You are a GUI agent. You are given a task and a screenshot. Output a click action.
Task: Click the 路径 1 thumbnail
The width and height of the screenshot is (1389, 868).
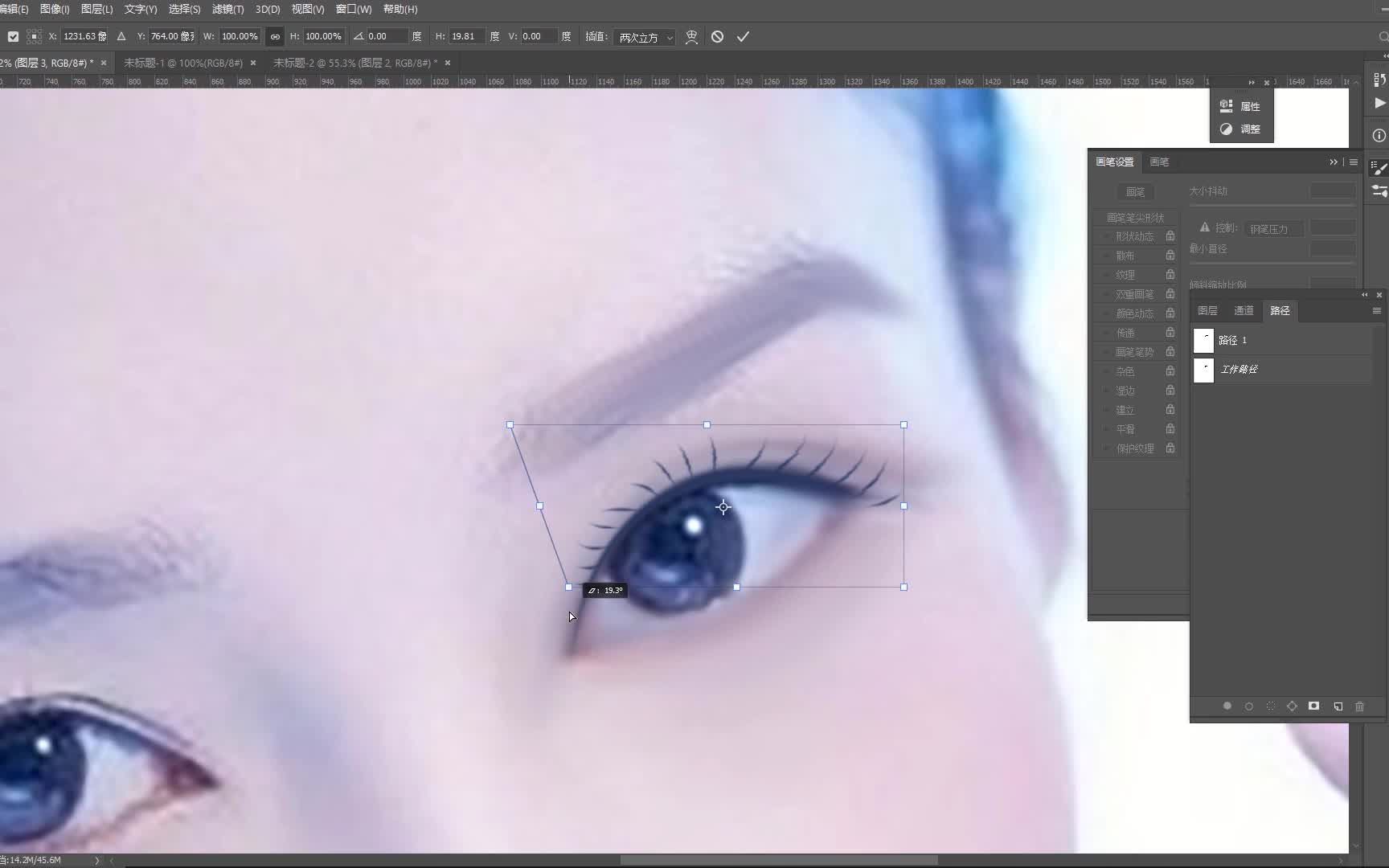point(1203,341)
